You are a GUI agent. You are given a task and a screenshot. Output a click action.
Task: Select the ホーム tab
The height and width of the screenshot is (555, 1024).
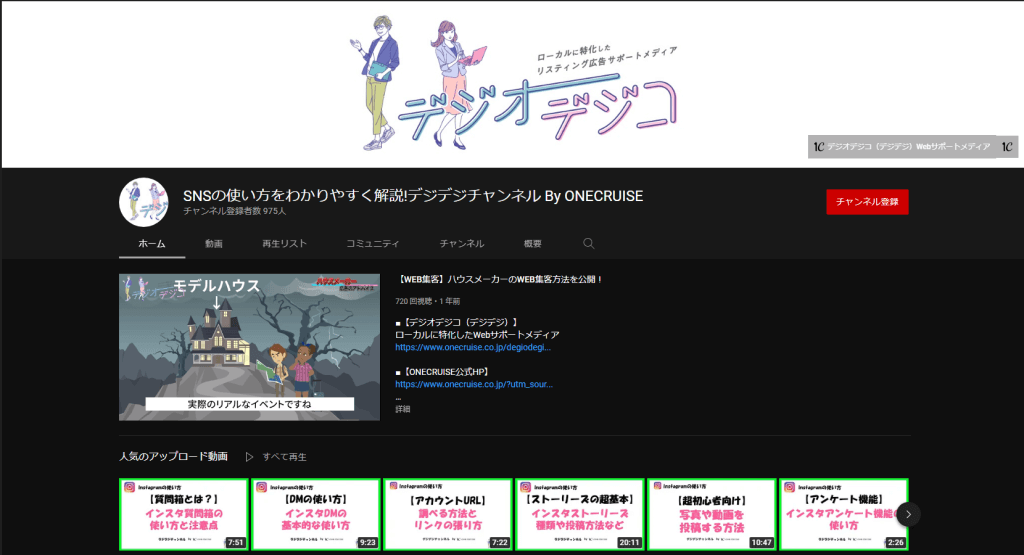tap(152, 244)
